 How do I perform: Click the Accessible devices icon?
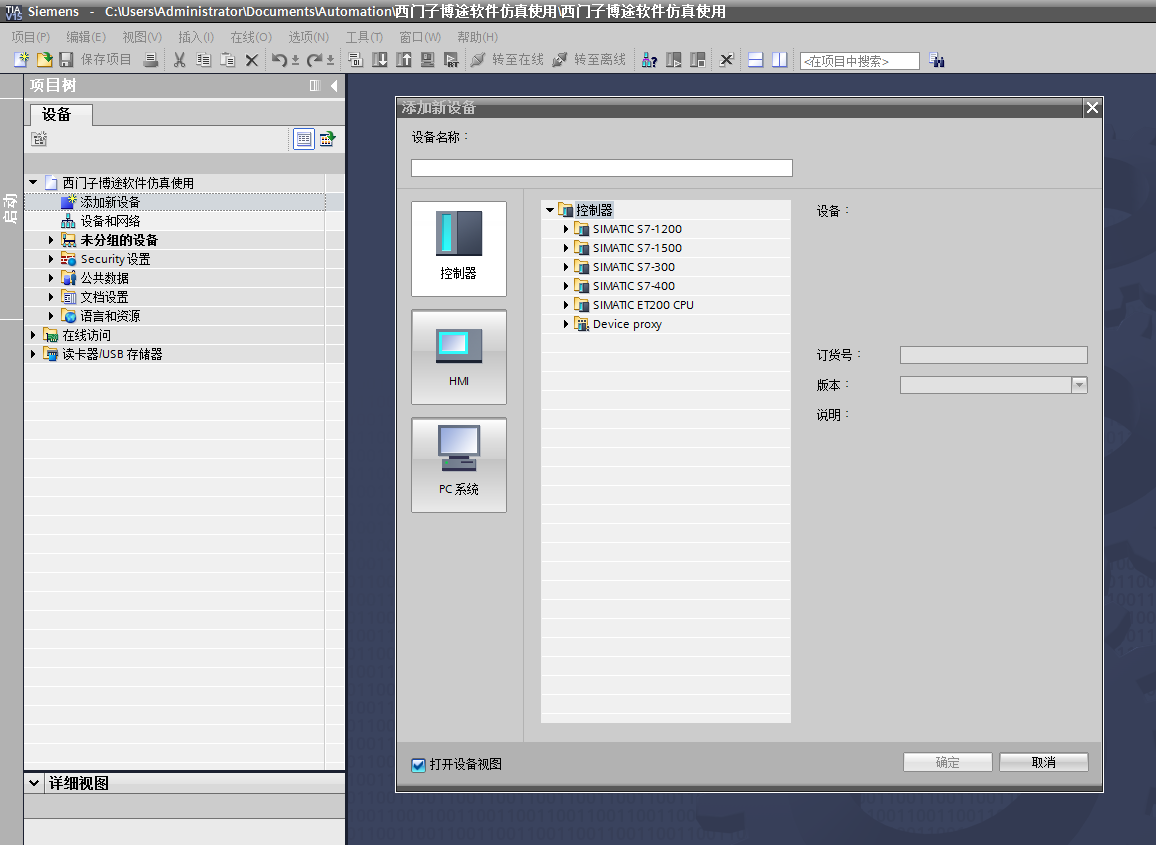click(649, 60)
